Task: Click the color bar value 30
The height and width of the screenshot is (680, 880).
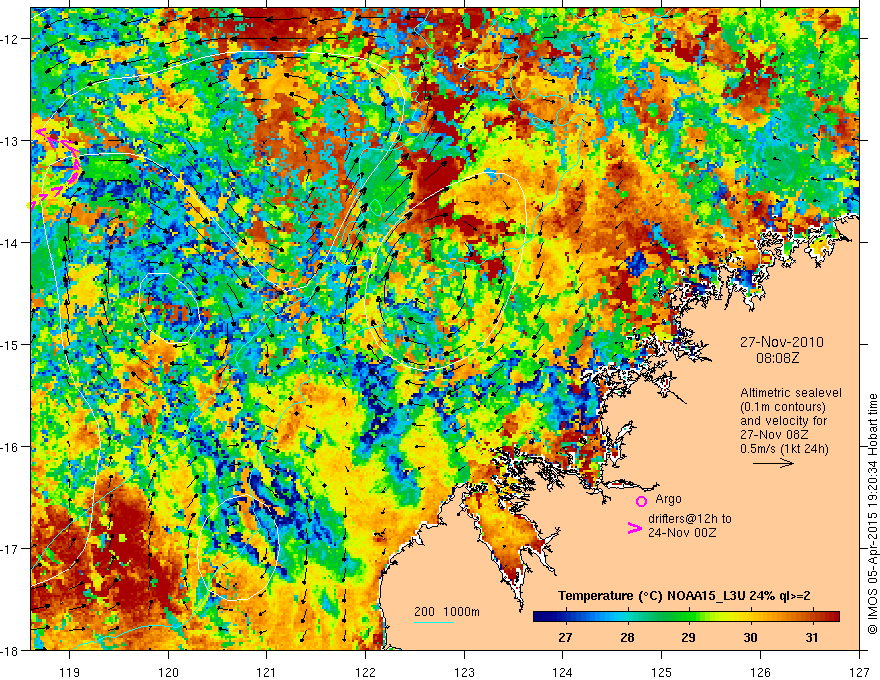Action: [750, 637]
